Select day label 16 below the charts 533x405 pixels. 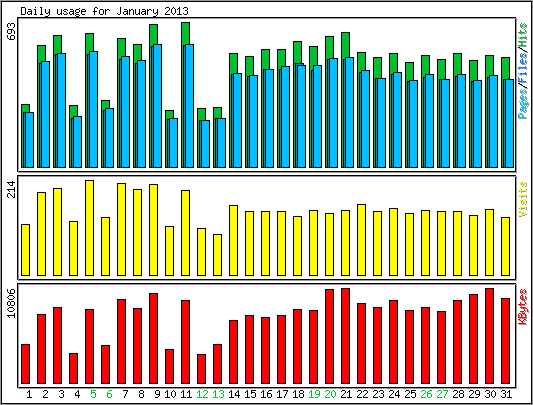click(x=266, y=394)
